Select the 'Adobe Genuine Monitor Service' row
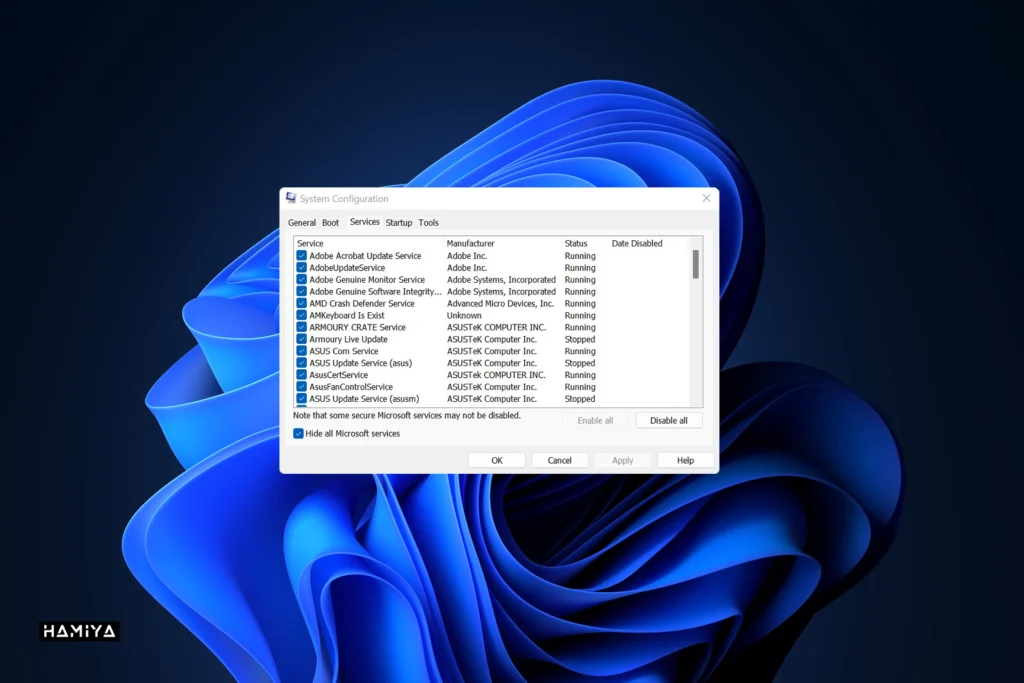The image size is (1024, 683). tap(492, 279)
